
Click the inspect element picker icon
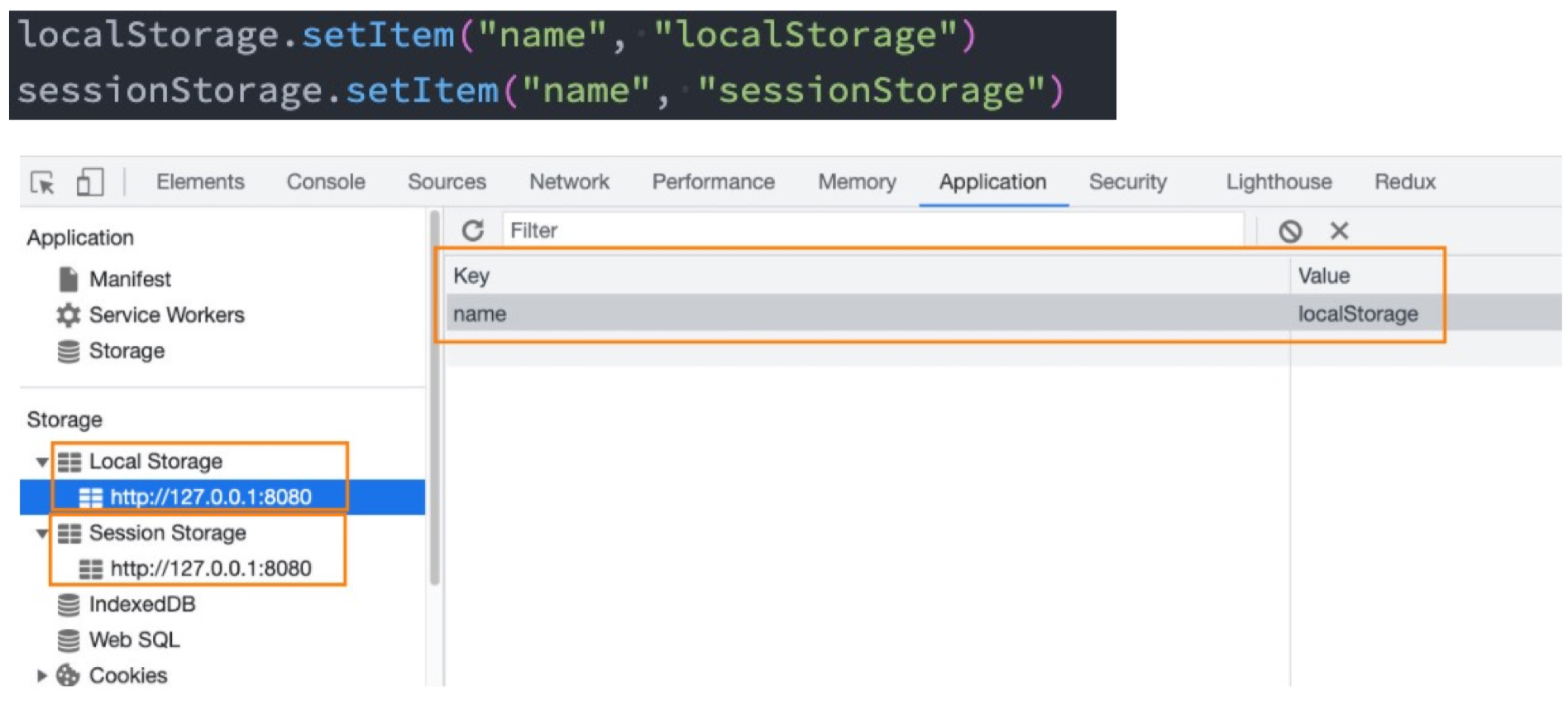pyautogui.click(x=42, y=182)
